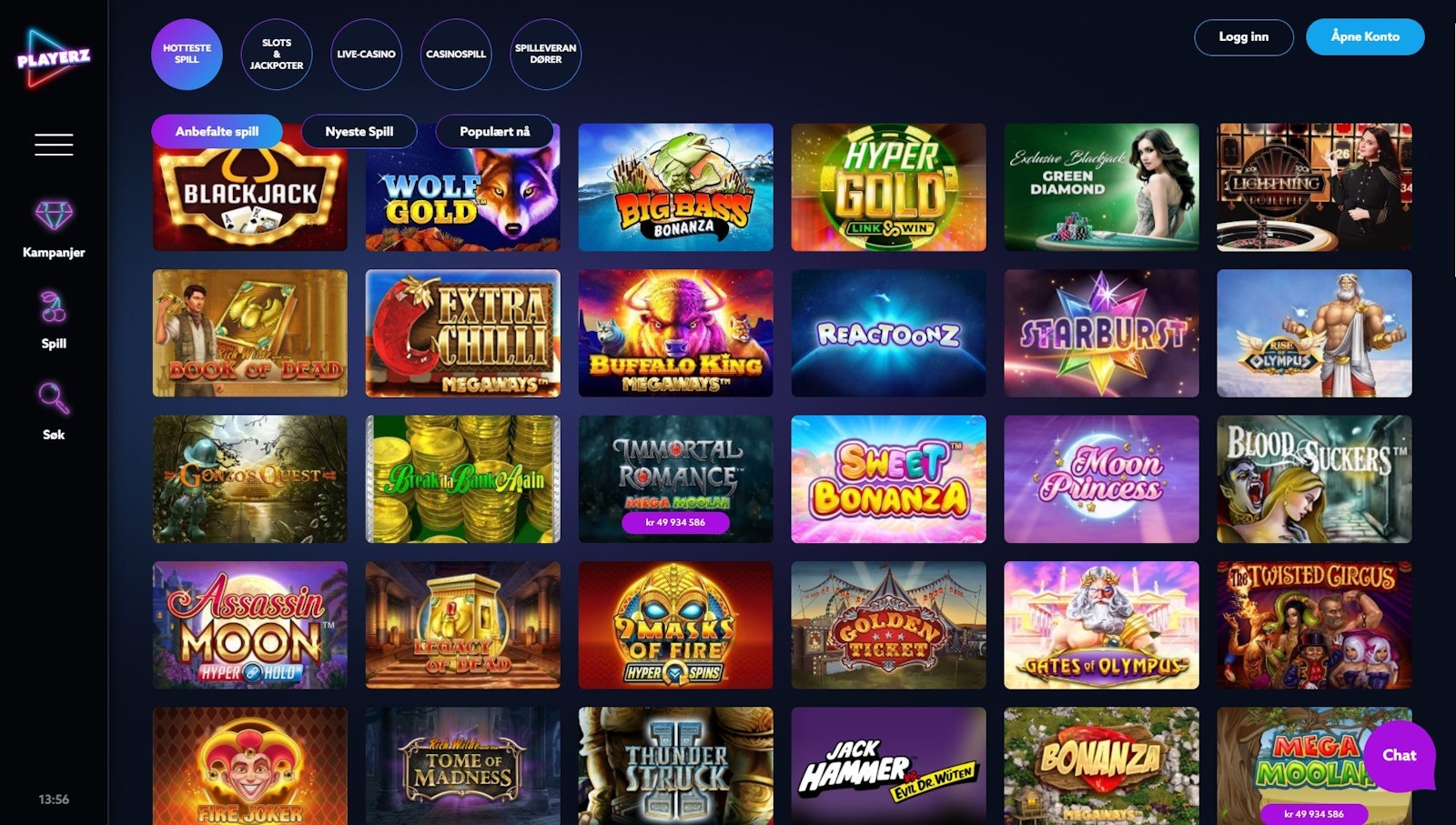
Task: Open Kampanjer diamond icon
Action: click(x=54, y=216)
